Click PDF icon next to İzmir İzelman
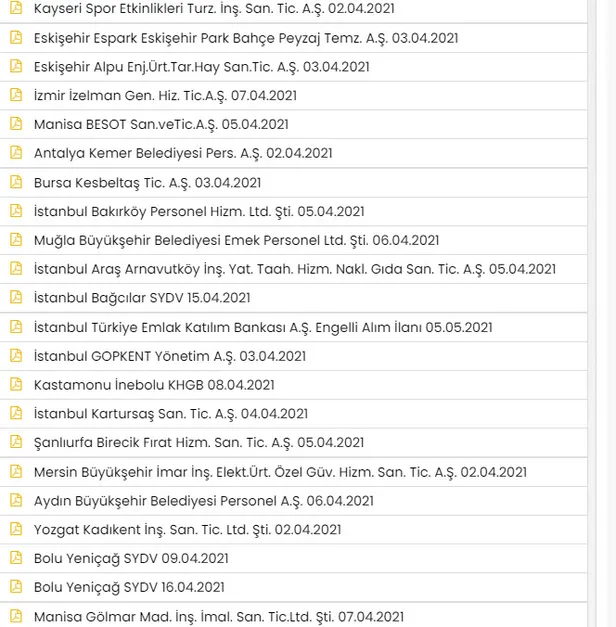The height and width of the screenshot is (627, 616). (x=15, y=95)
